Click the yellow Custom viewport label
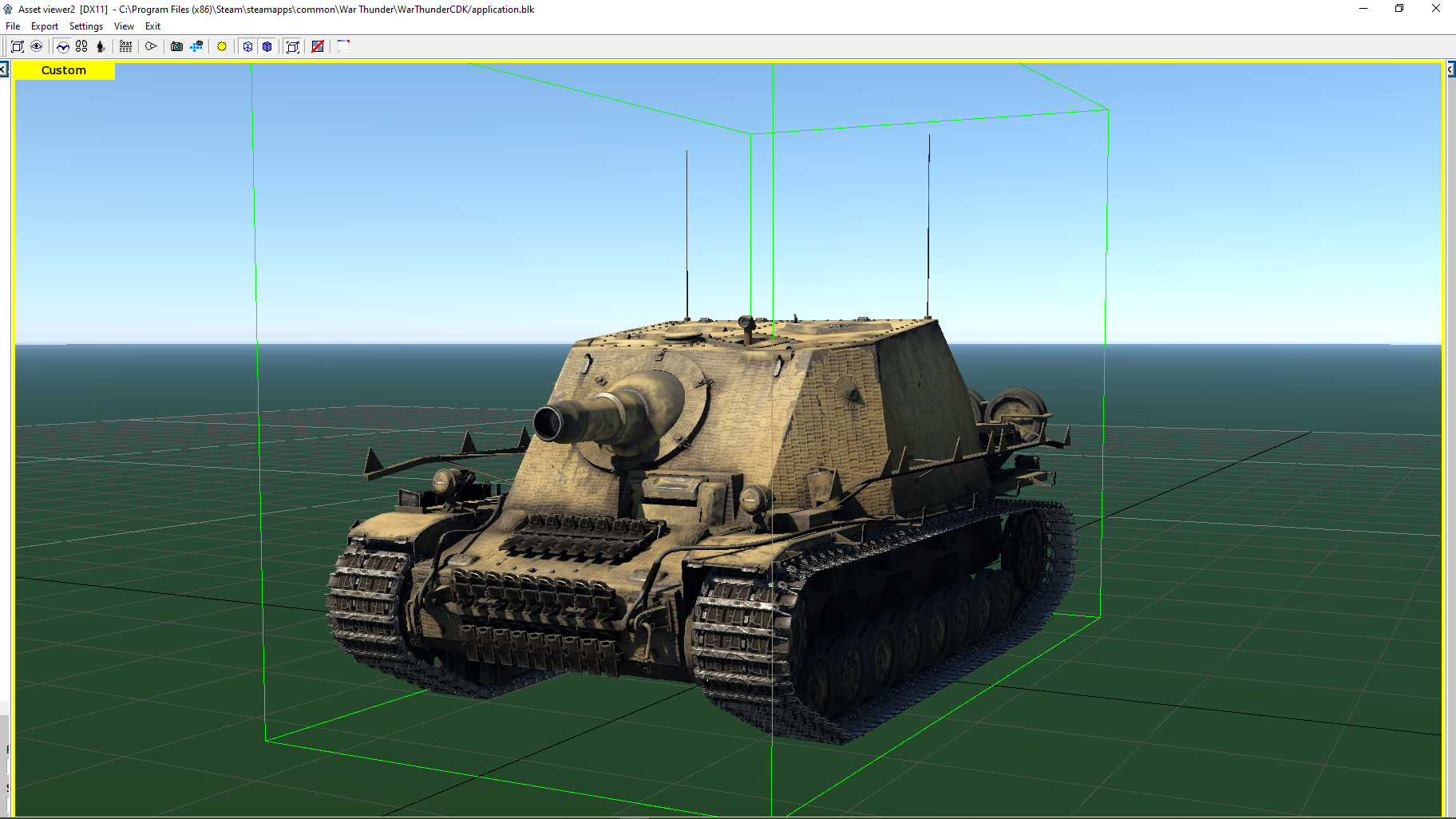Viewport: 1456px width, 819px height. tap(64, 70)
